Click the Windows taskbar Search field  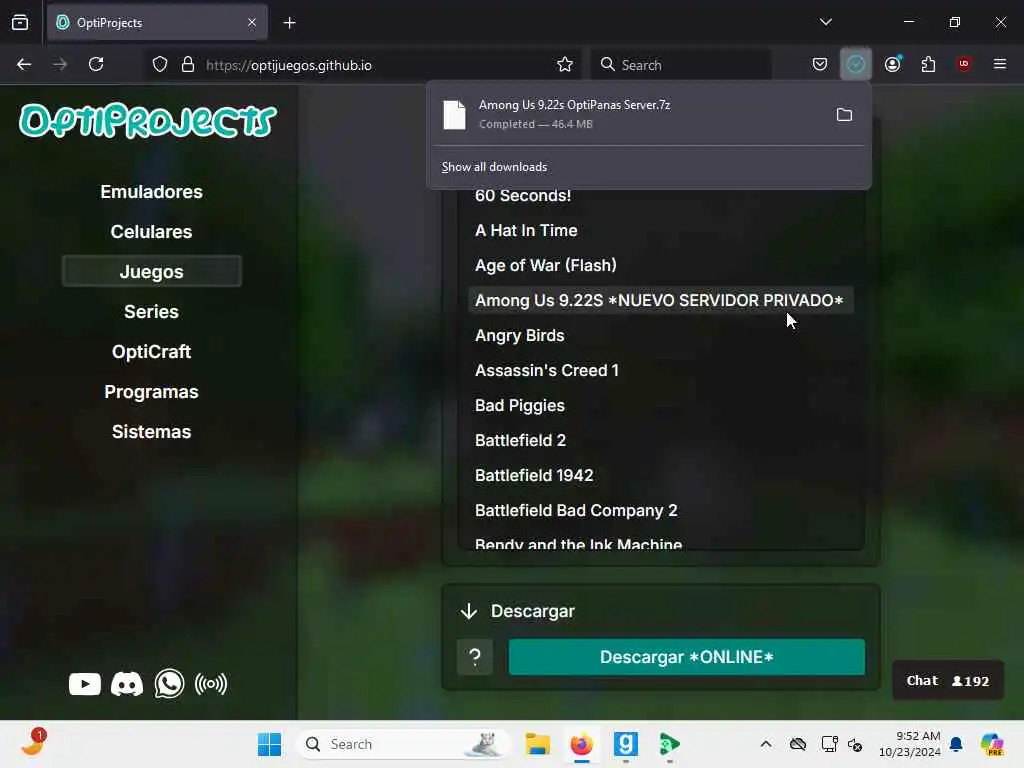(x=404, y=744)
